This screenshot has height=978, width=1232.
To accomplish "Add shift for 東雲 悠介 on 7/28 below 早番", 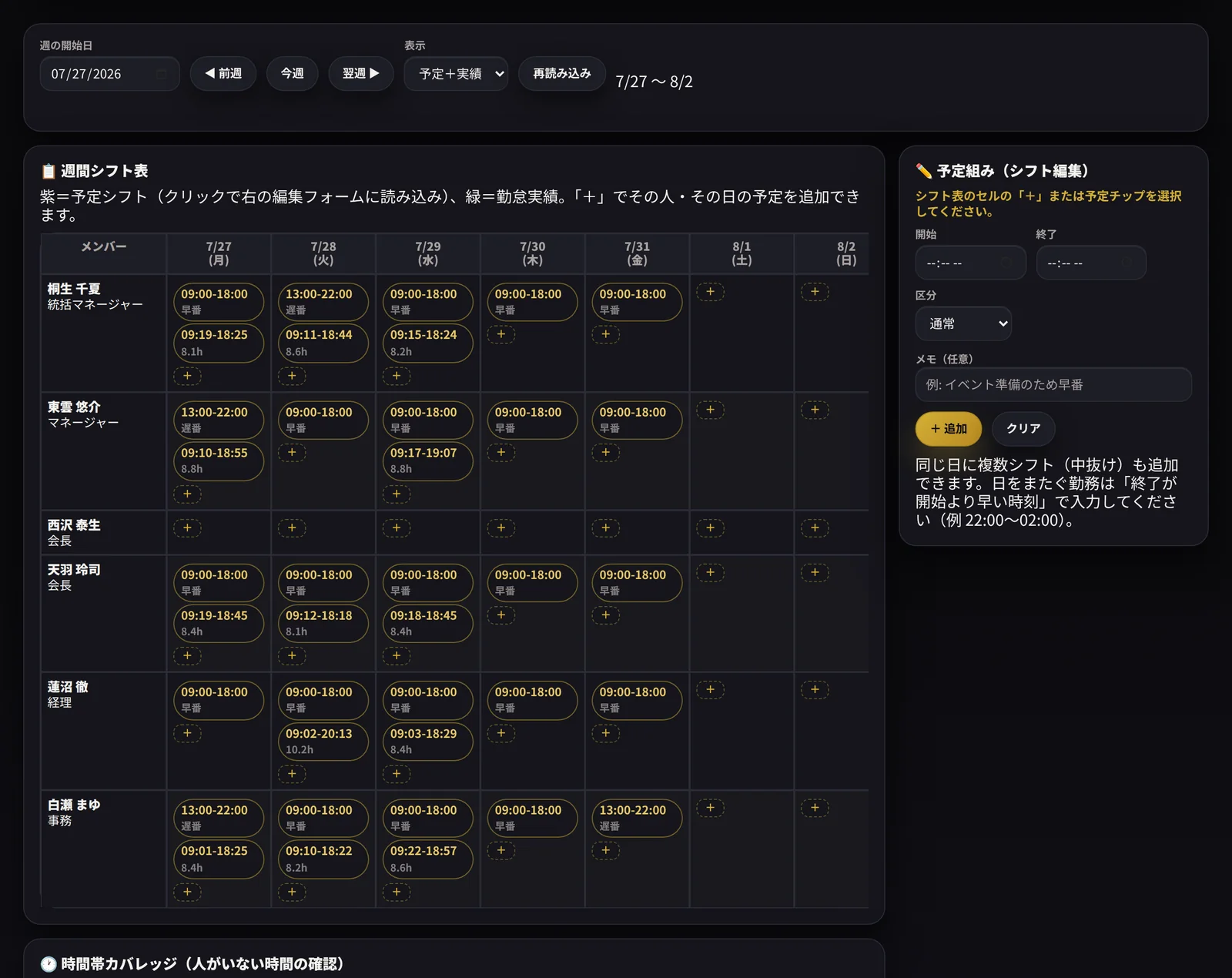I will [x=292, y=452].
